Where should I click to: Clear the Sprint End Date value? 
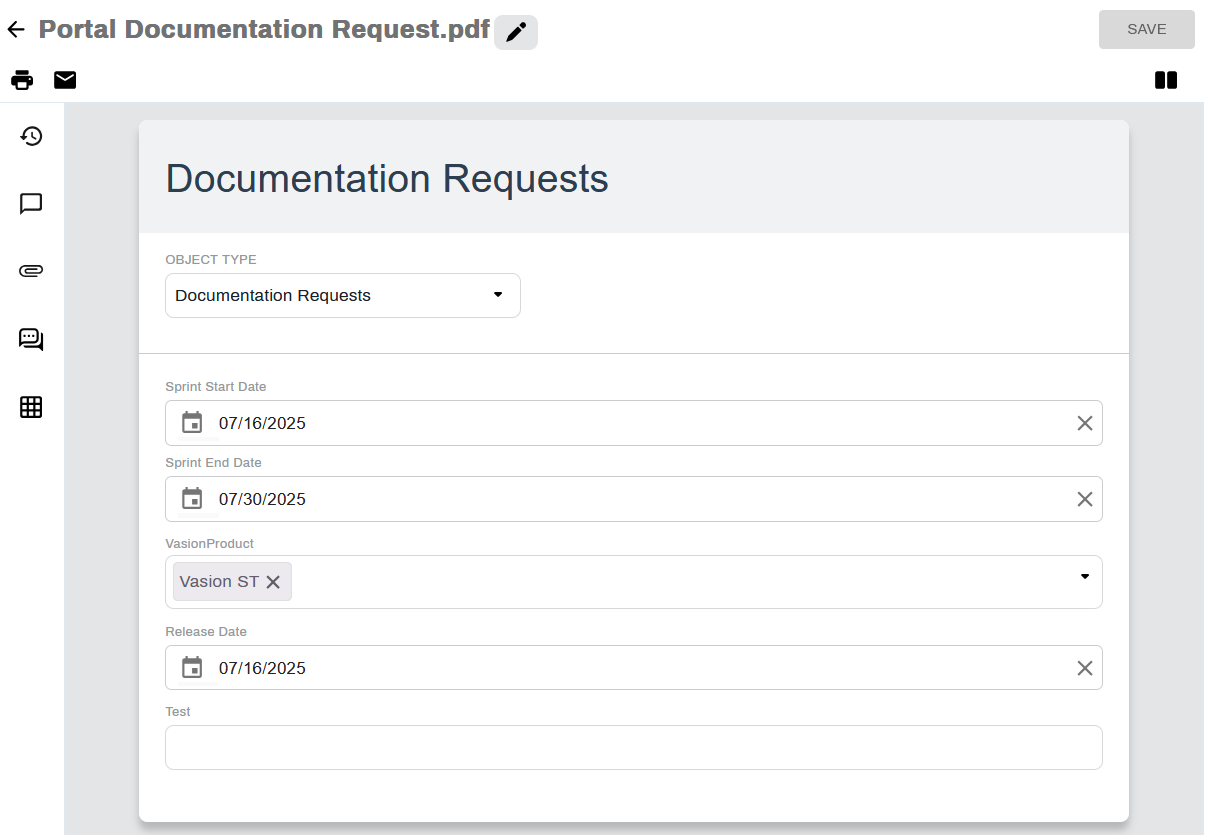[1085, 499]
